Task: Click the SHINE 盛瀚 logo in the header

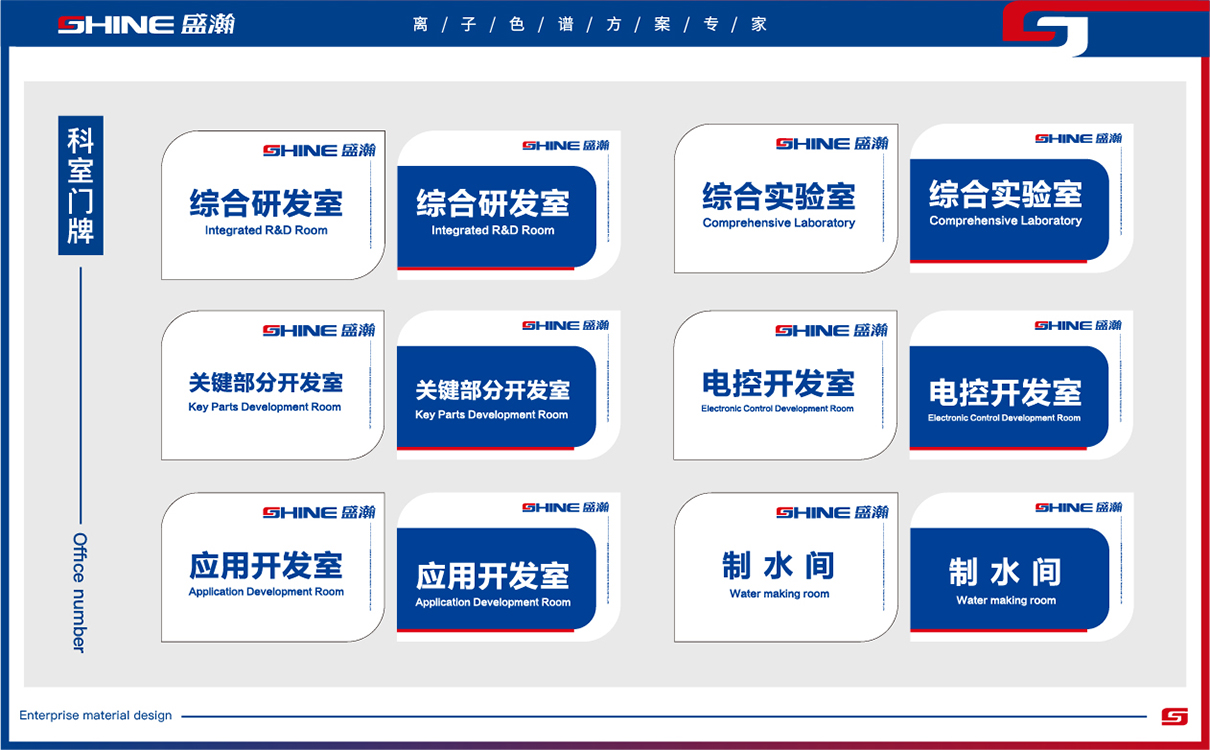Action: point(146,24)
